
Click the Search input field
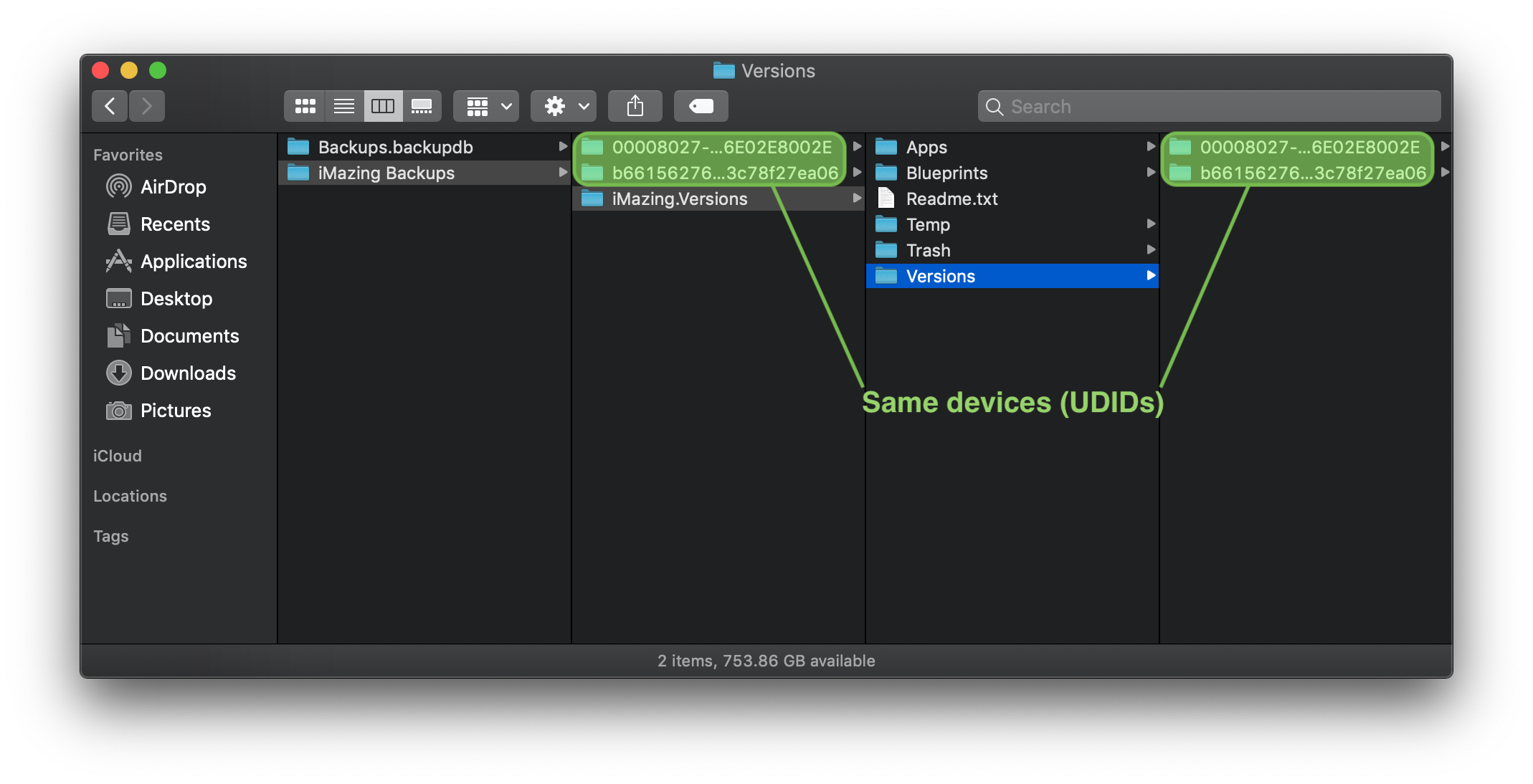pyautogui.click(x=1211, y=107)
